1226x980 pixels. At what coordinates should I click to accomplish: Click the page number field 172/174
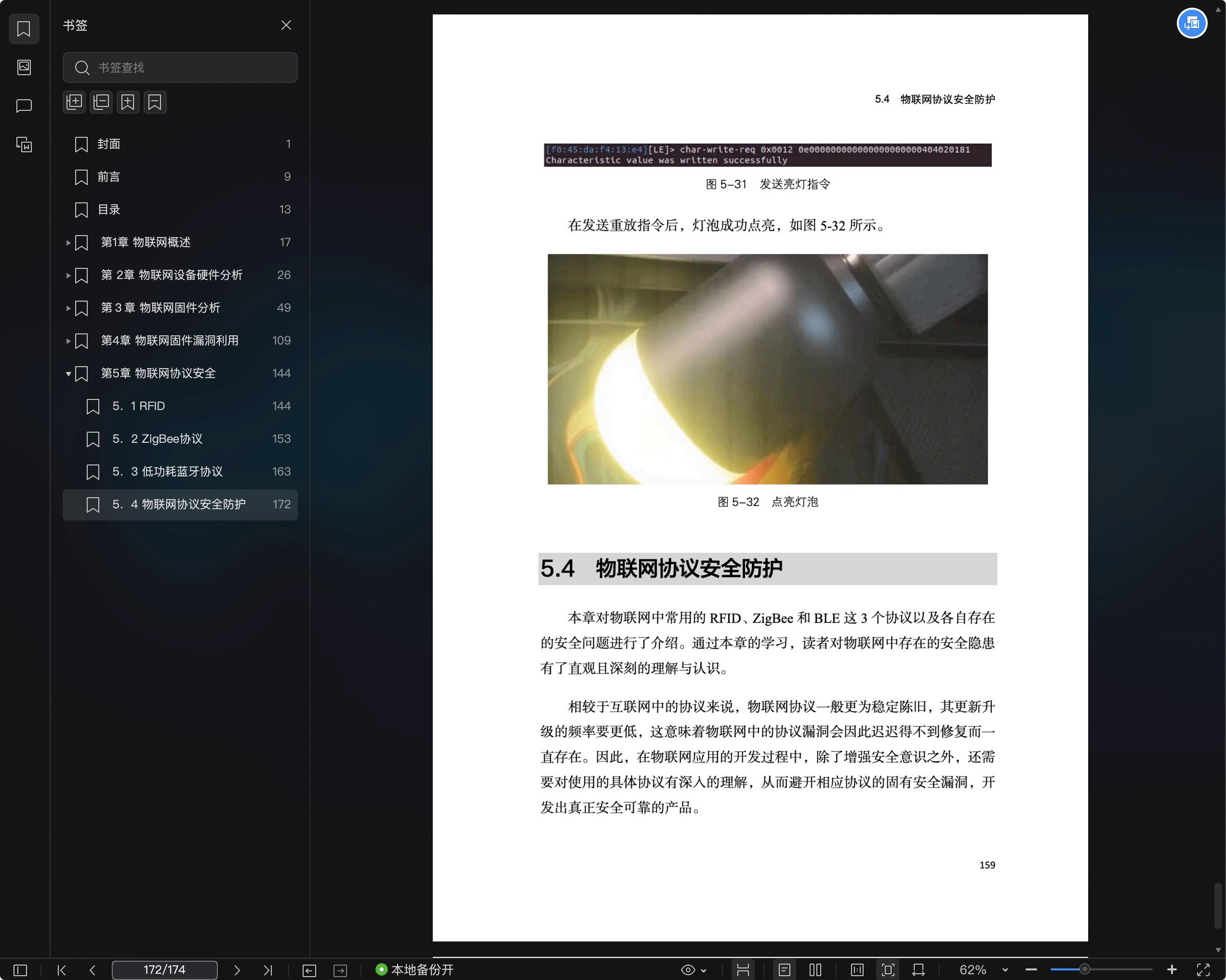click(x=165, y=970)
